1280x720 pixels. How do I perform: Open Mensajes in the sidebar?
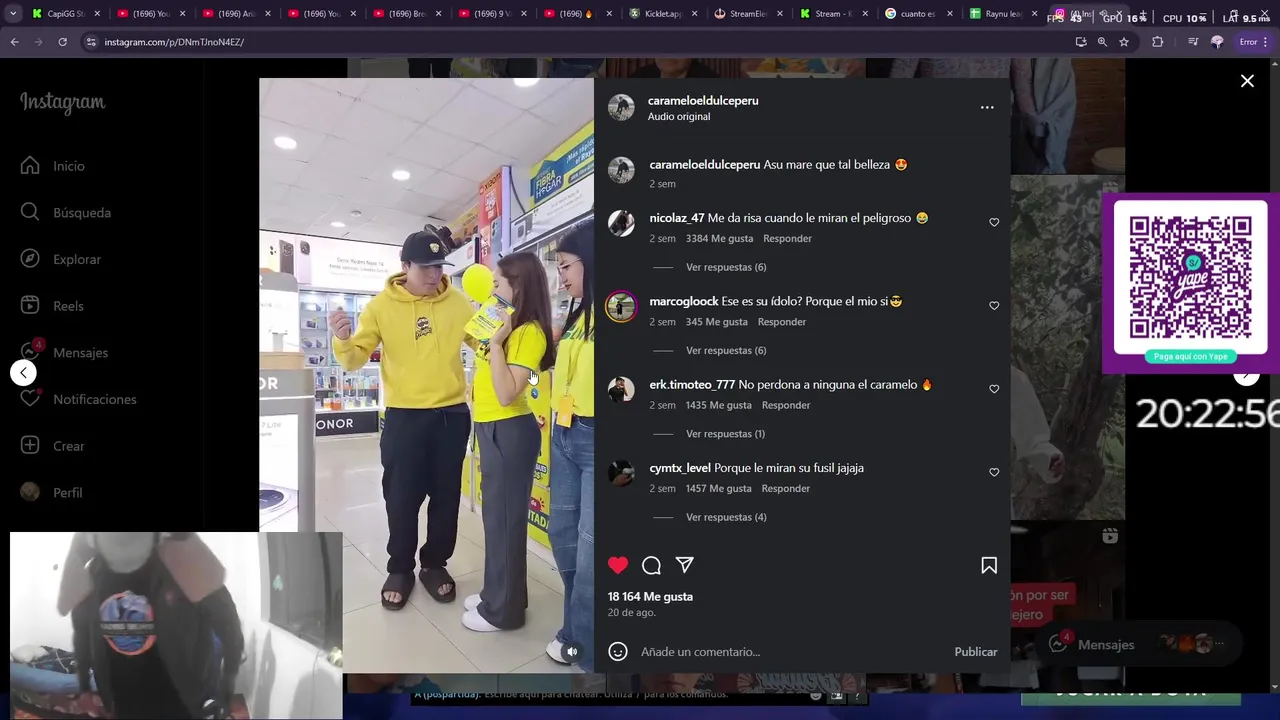coord(65,352)
